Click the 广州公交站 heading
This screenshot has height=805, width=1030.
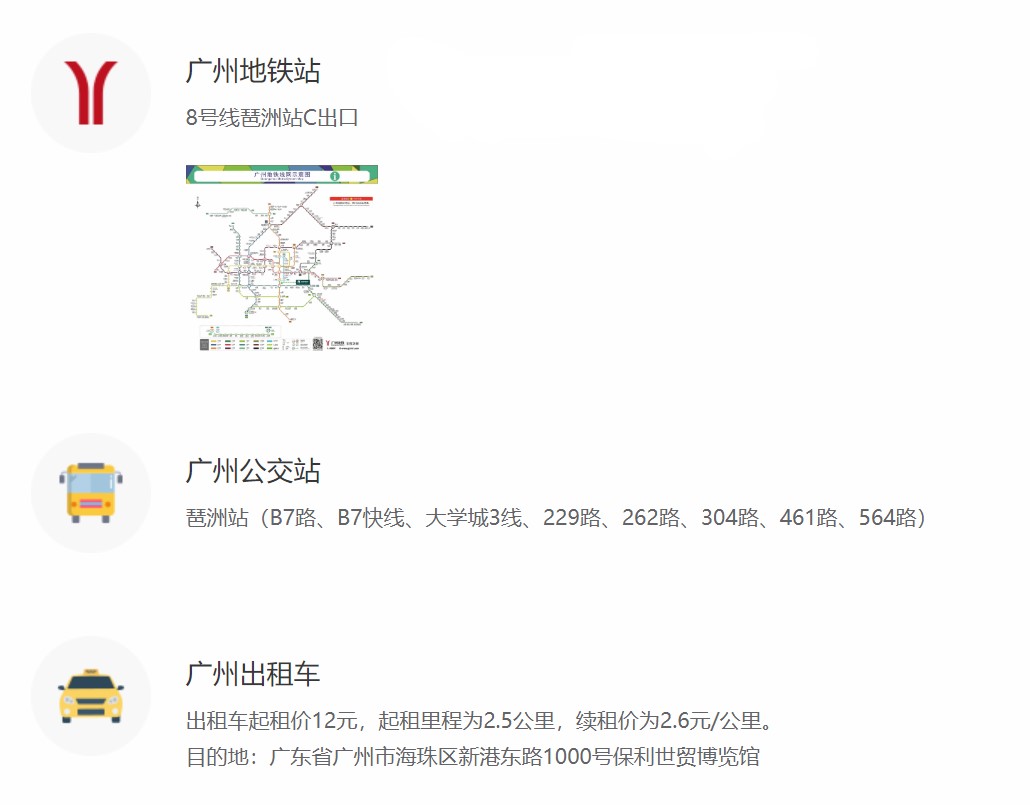[253, 471]
